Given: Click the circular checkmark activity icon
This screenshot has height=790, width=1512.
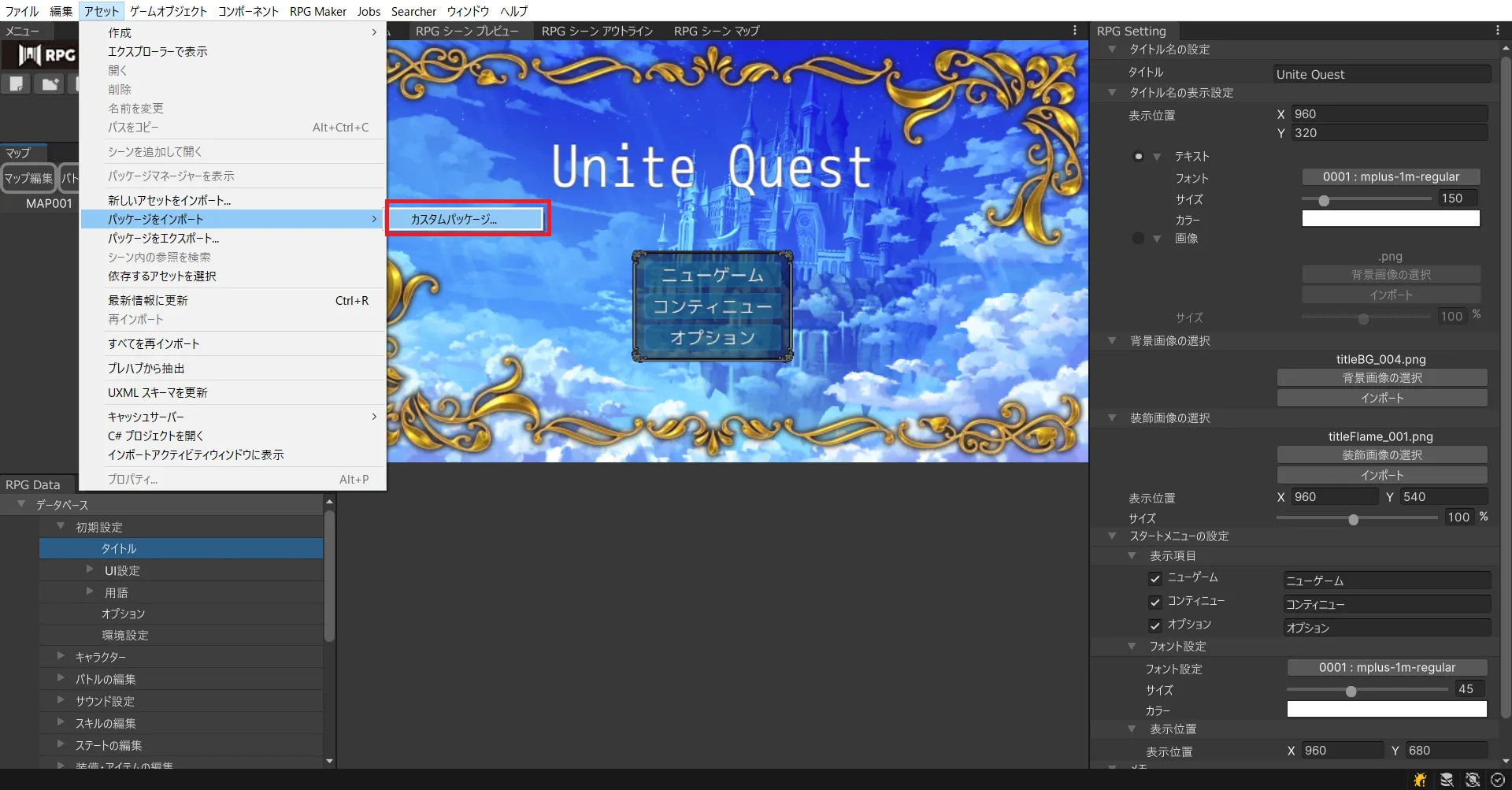Looking at the screenshot, I should 1497,780.
